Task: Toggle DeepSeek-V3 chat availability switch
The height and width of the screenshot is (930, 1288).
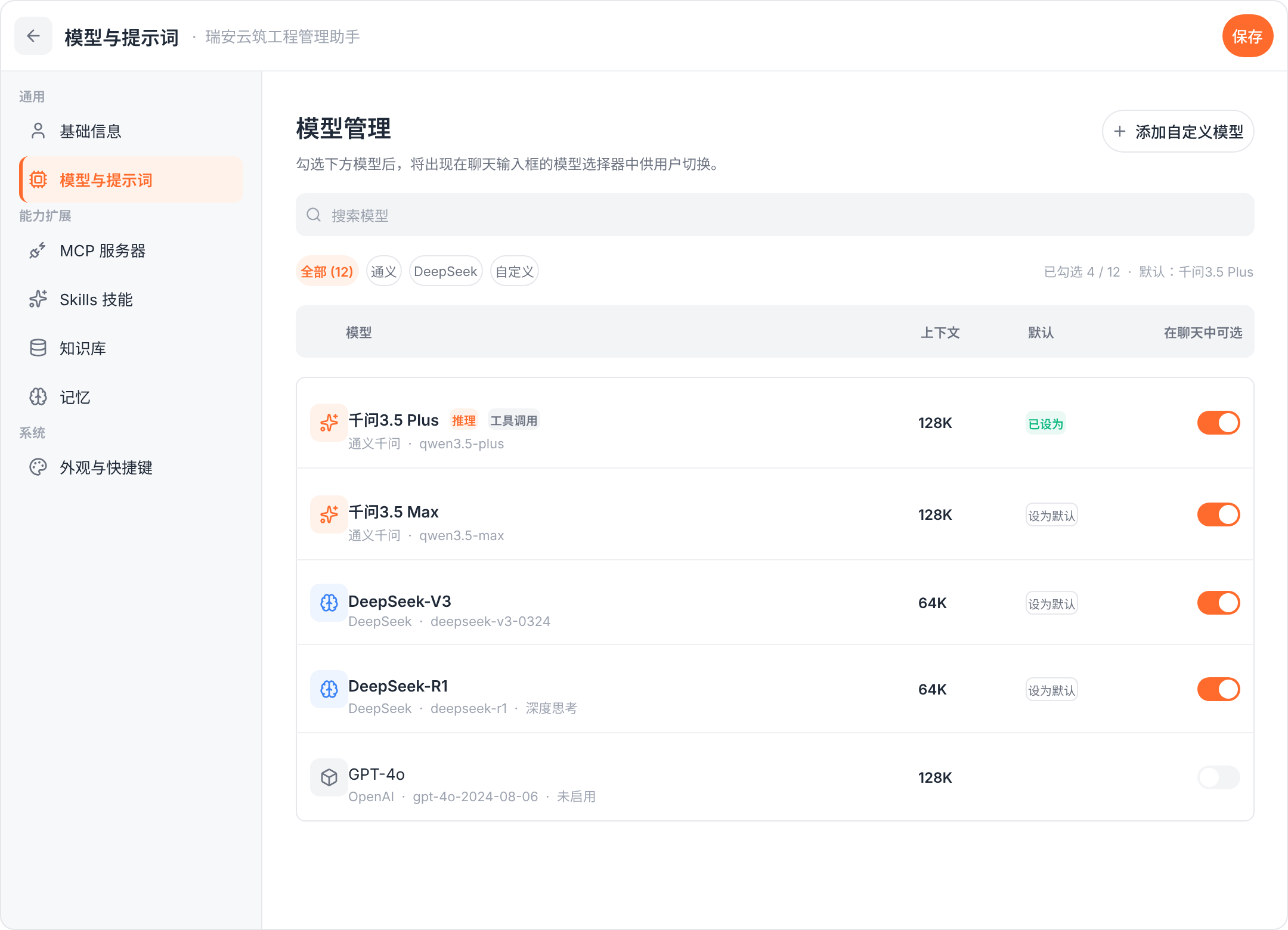Action: [1218, 603]
